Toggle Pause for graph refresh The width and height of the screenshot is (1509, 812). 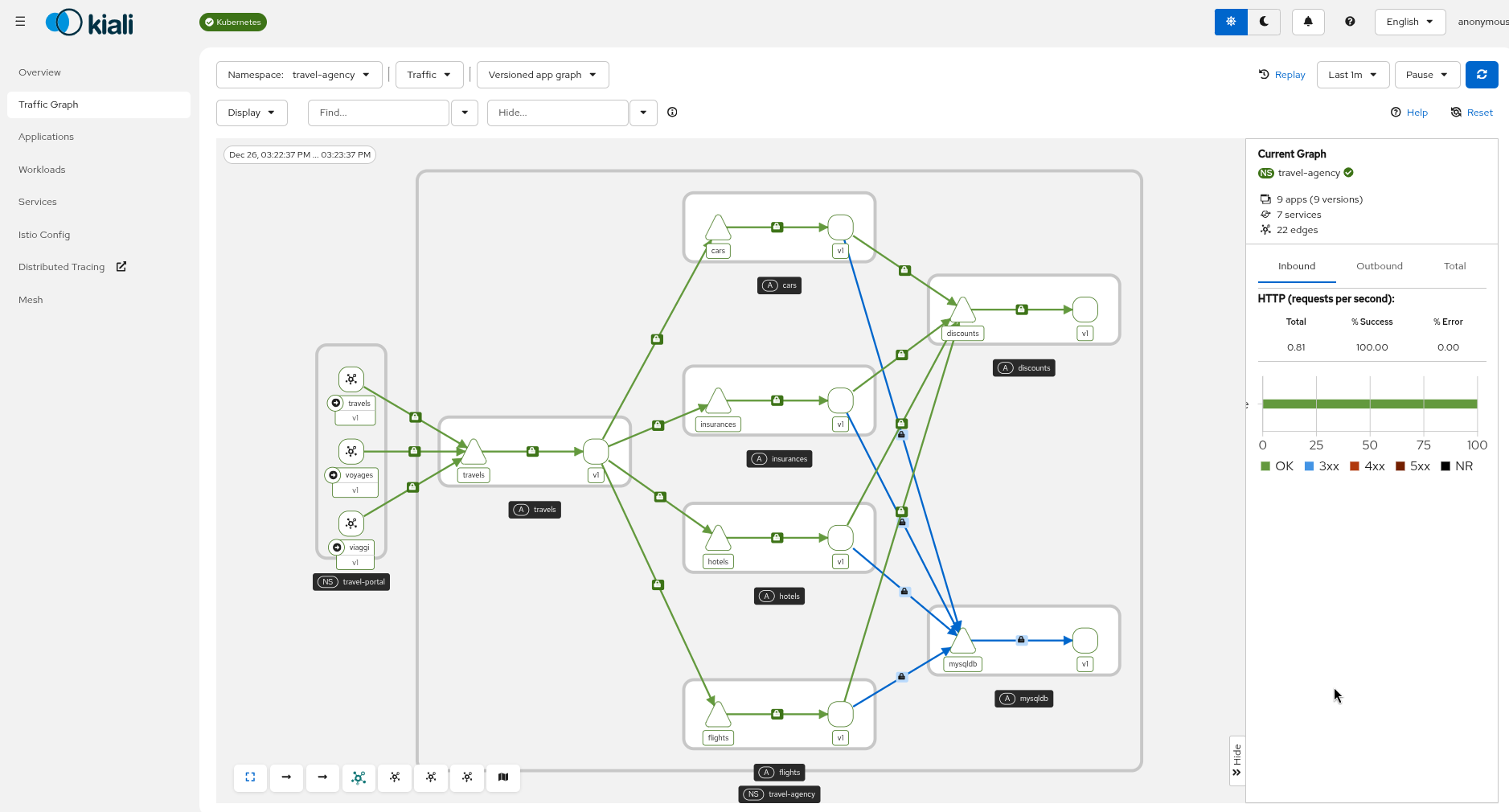1426,74
